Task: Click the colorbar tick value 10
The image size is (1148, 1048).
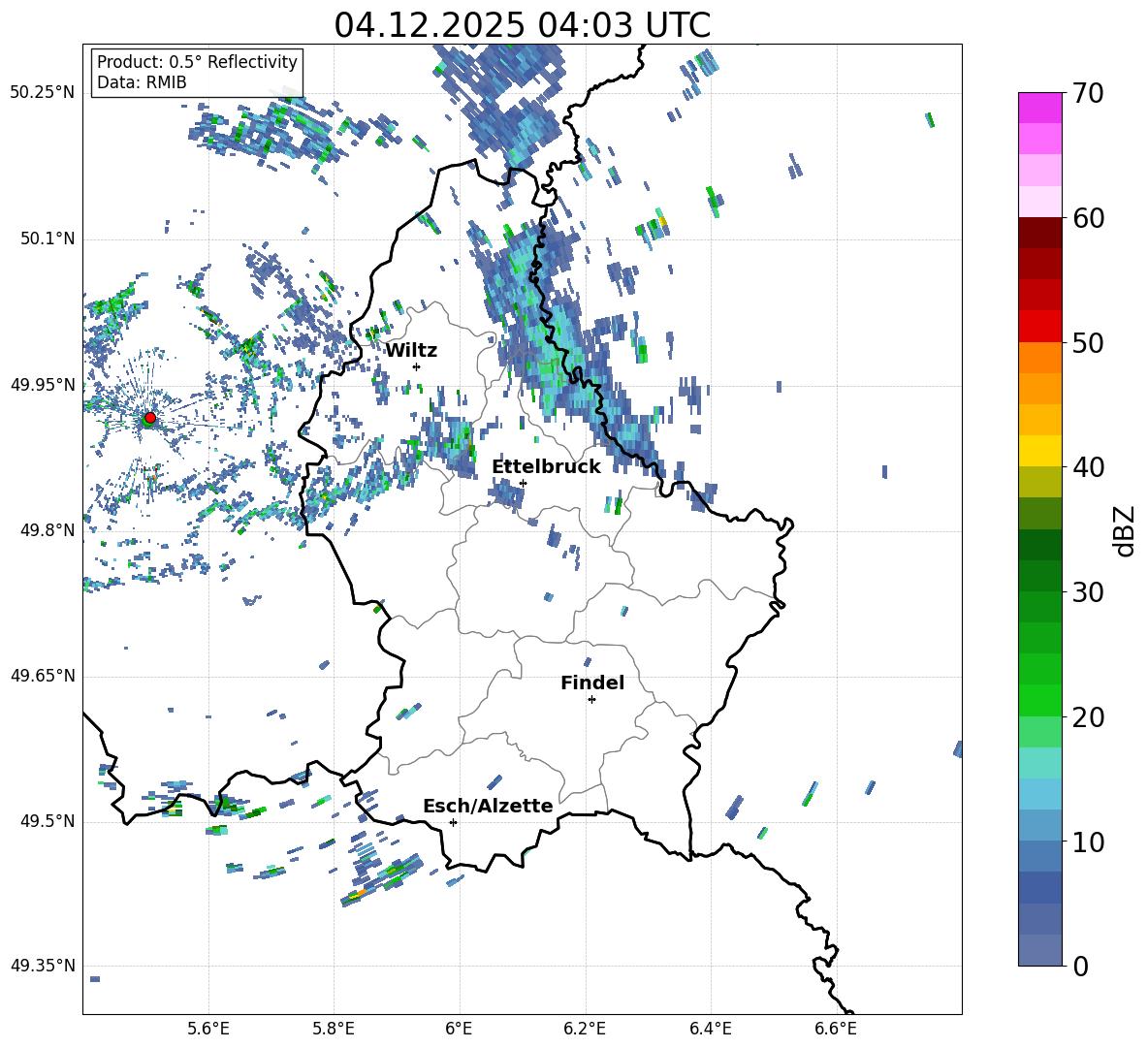Action: click(1088, 842)
